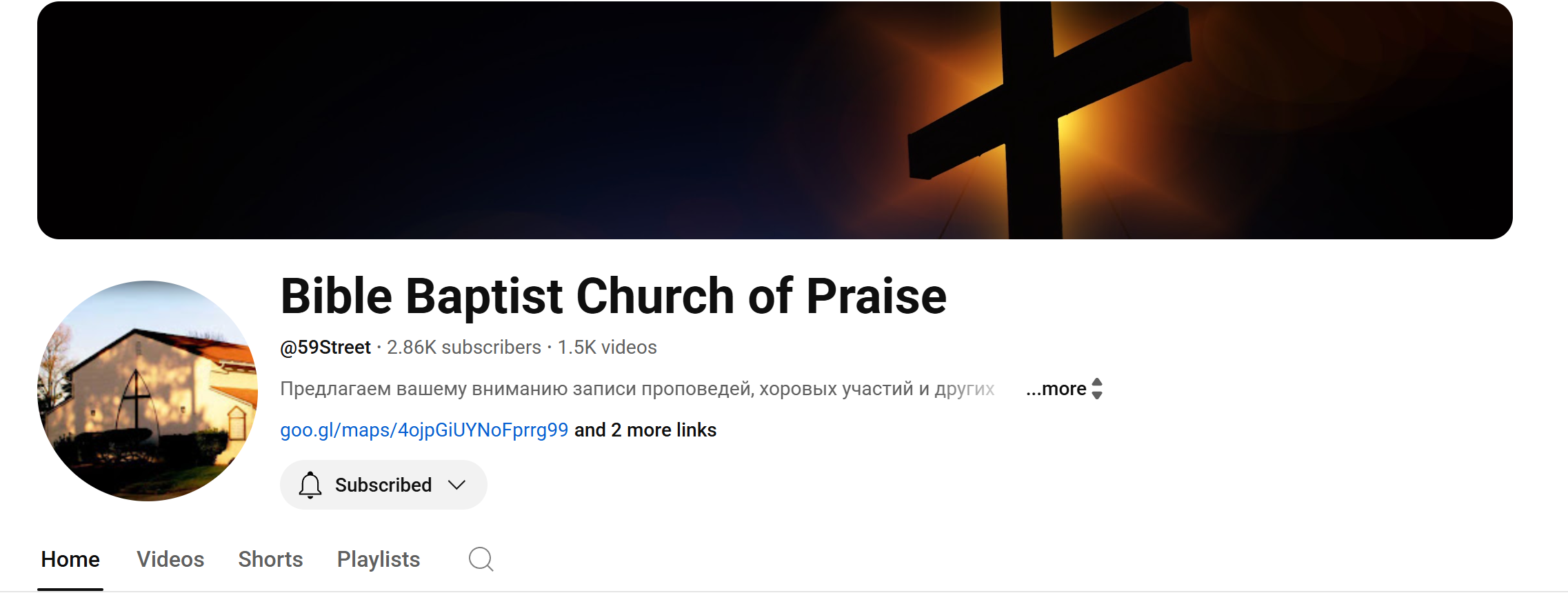Click the Subscribed button

coord(383,485)
